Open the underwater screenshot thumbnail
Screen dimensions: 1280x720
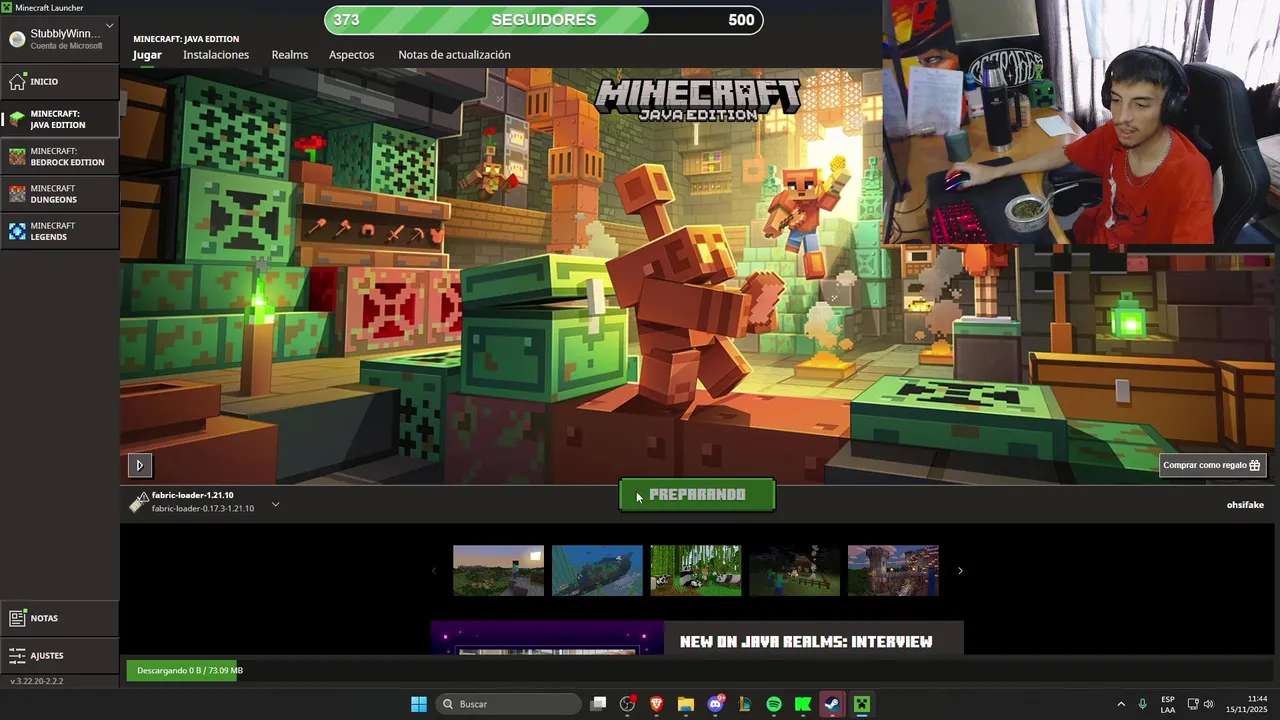point(597,570)
